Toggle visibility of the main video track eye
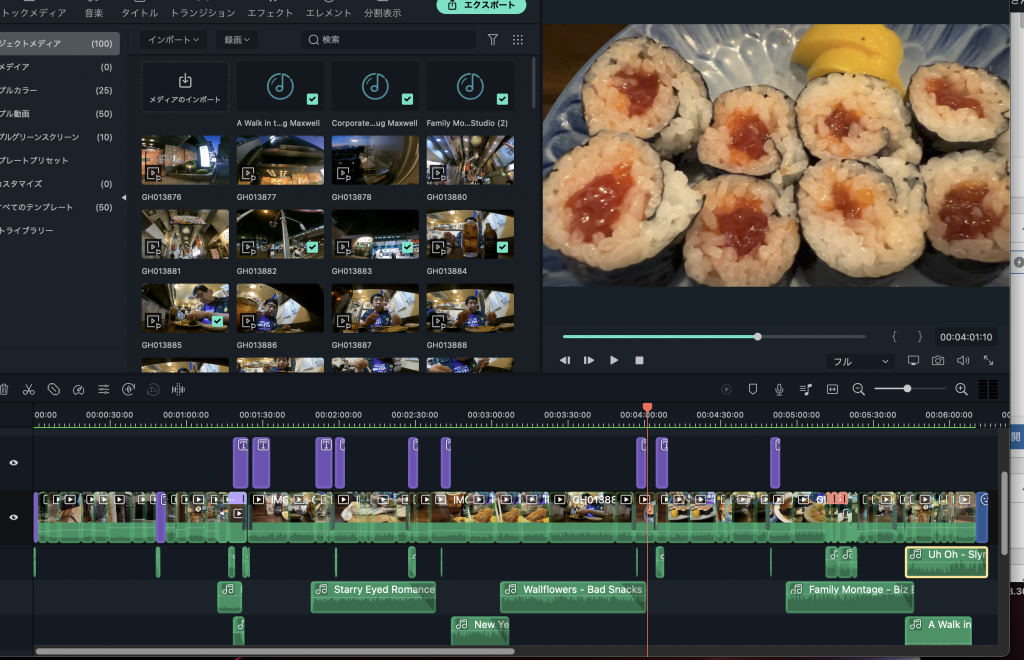Screen dimensions: 1024x660 click(14, 517)
